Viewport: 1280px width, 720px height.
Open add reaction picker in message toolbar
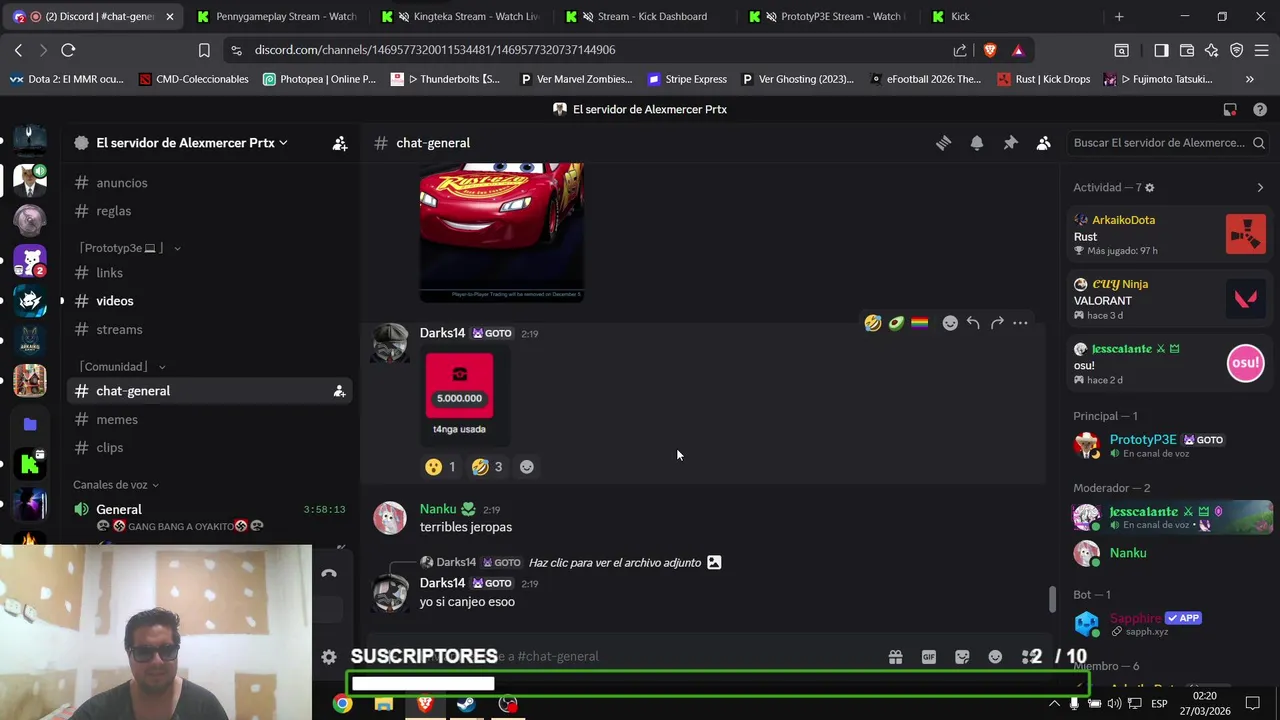tap(950, 323)
